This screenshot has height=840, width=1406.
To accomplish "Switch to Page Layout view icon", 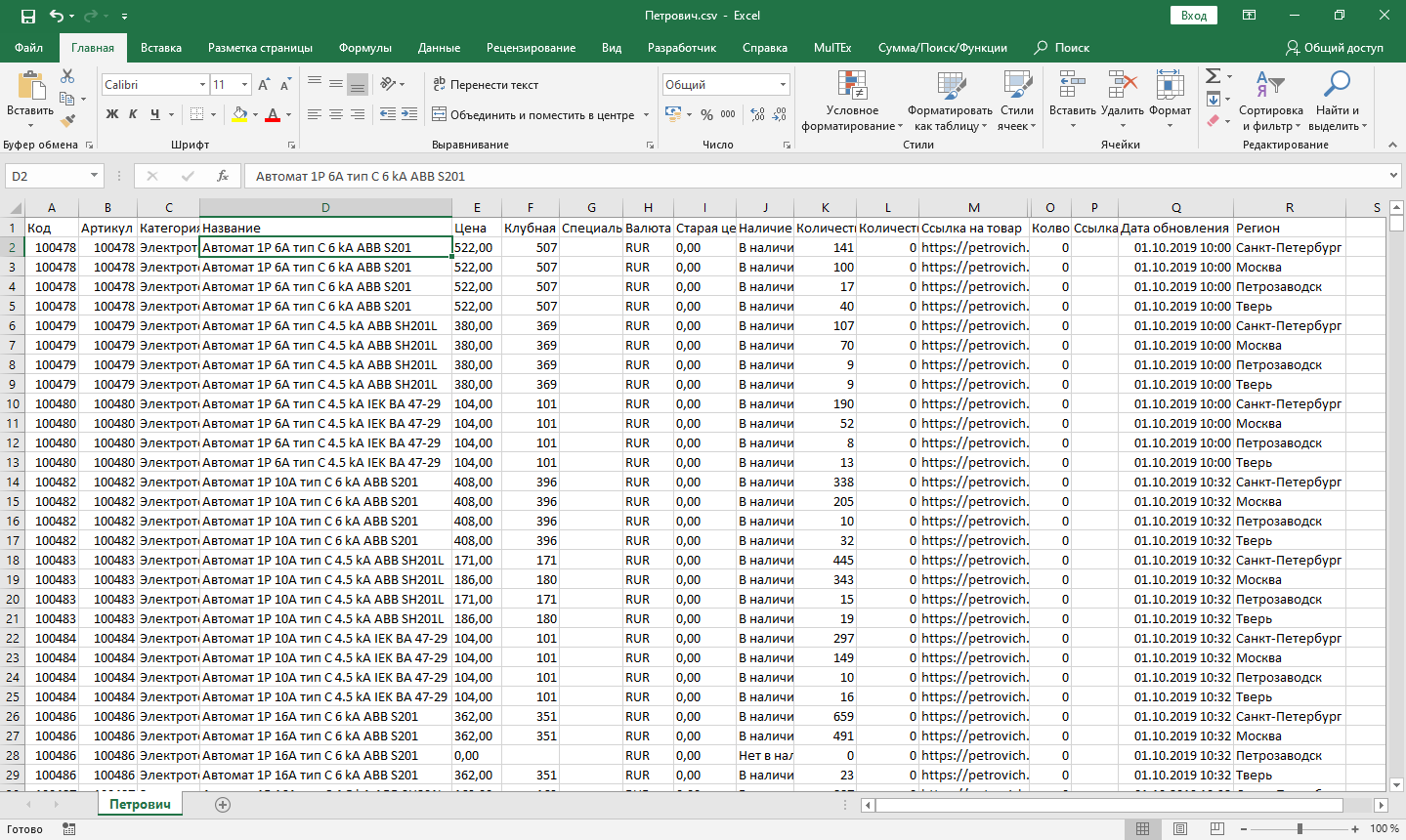I will [1180, 828].
